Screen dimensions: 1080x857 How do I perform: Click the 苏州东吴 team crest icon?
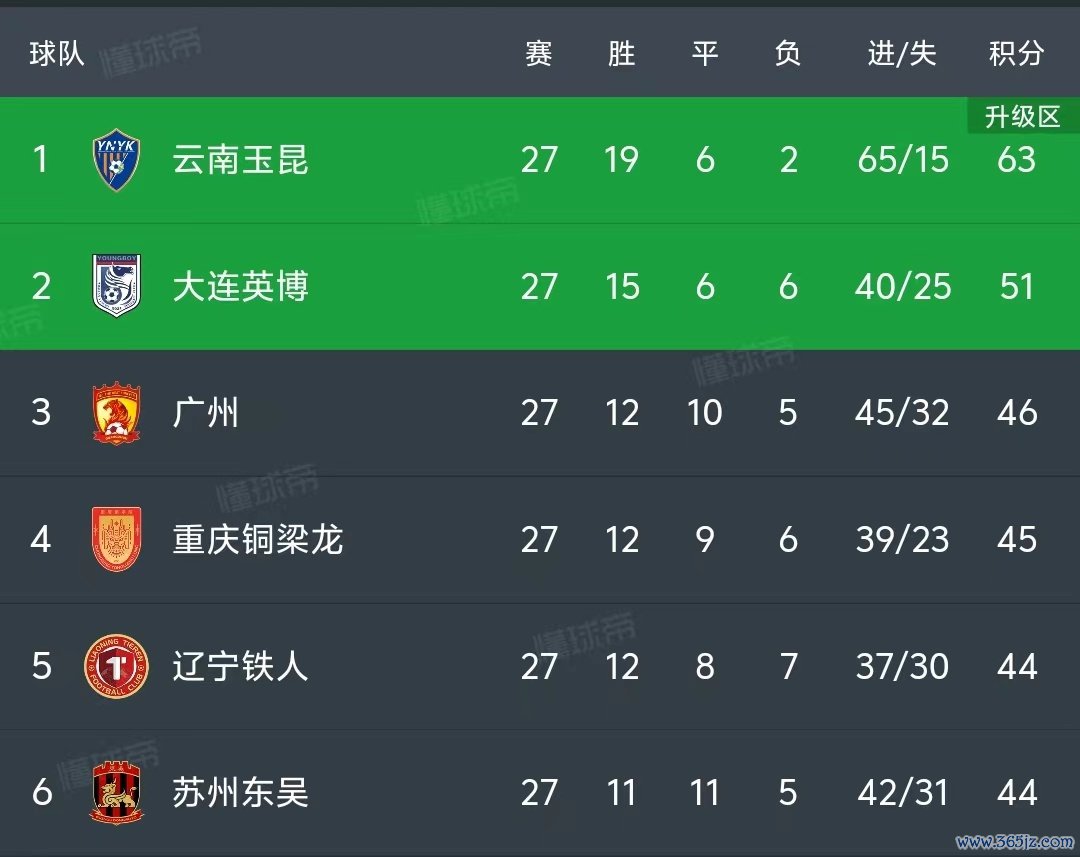116,792
